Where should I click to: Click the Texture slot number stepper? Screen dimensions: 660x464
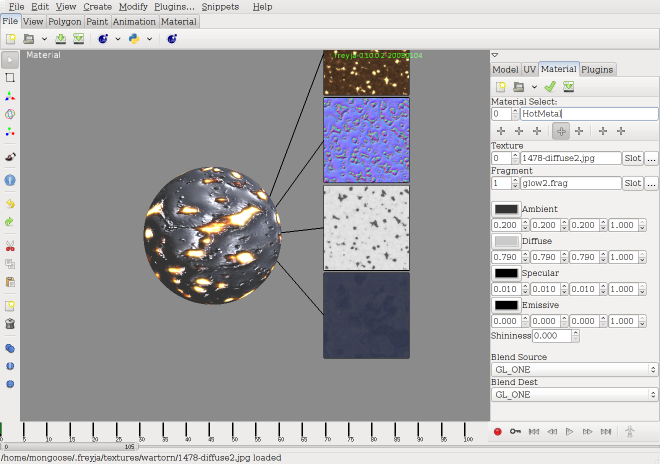(515, 158)
